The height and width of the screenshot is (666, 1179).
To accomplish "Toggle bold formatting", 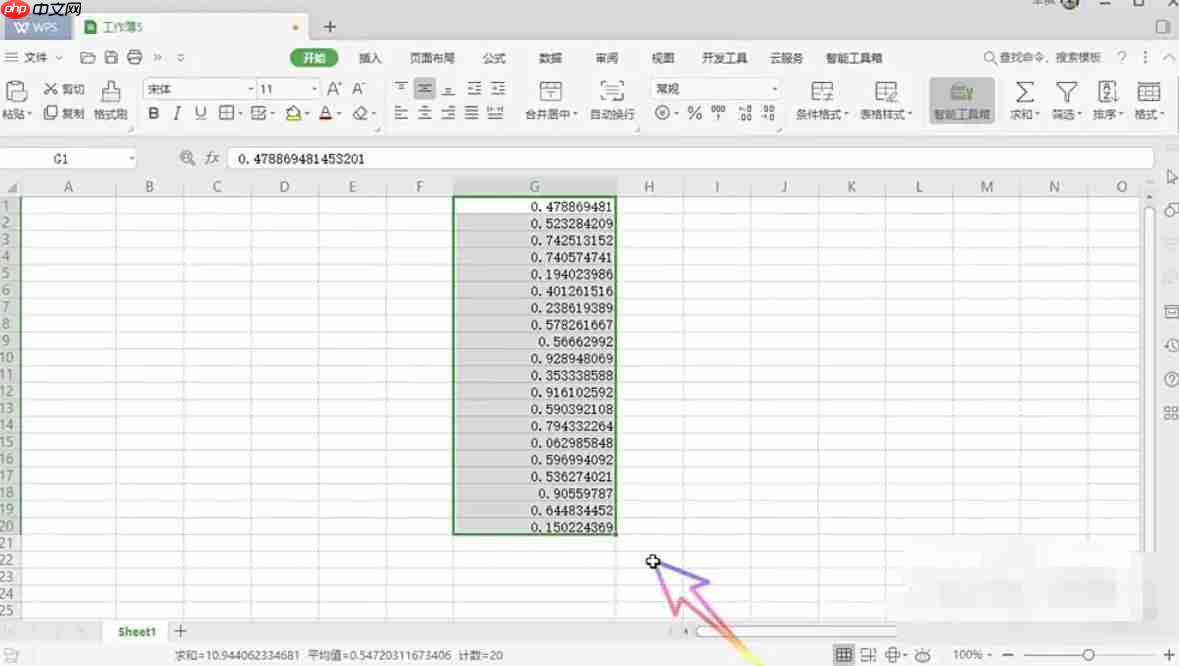I will pos(152,113).
